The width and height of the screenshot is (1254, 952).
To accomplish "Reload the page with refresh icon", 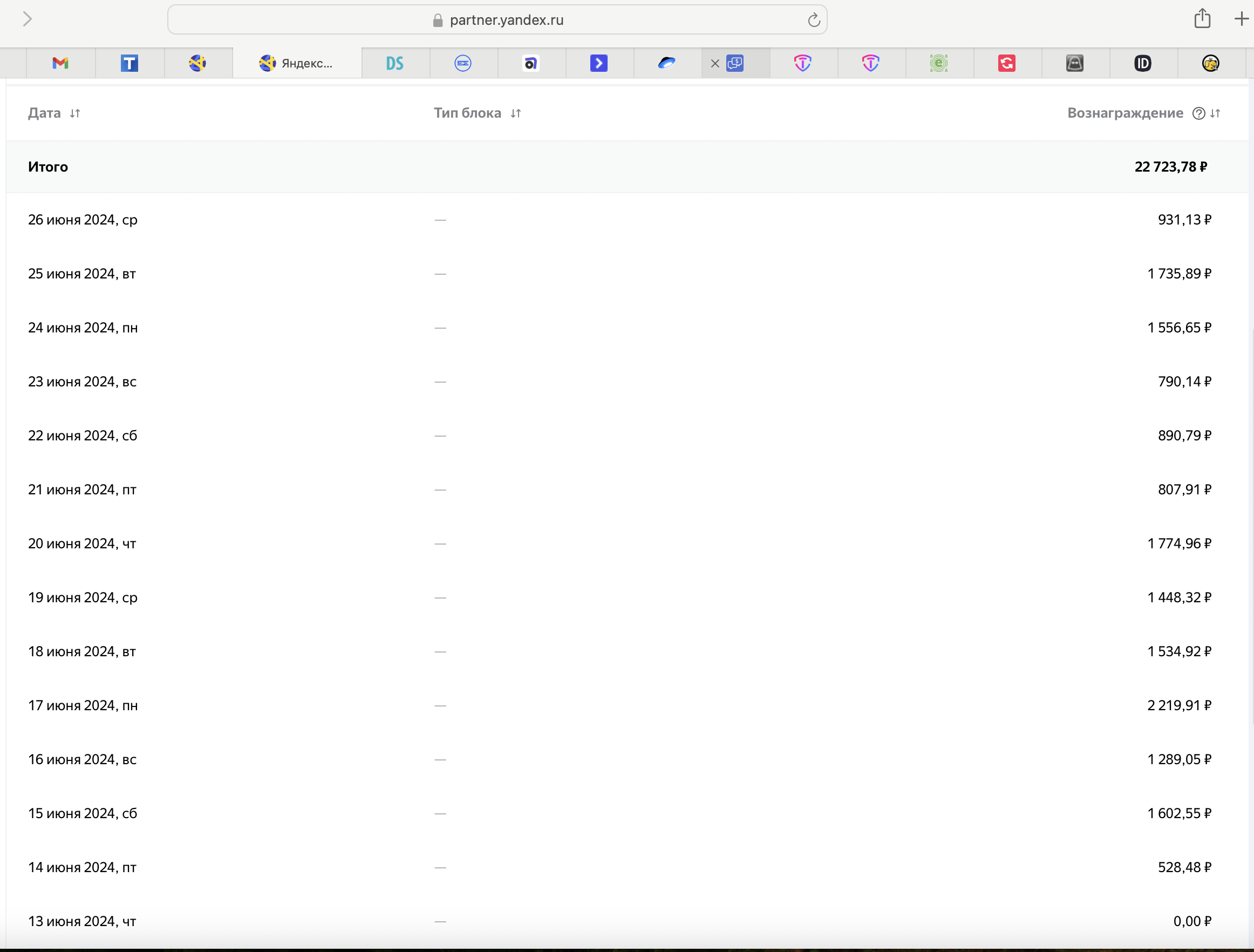I will click(x=814, y=21).
